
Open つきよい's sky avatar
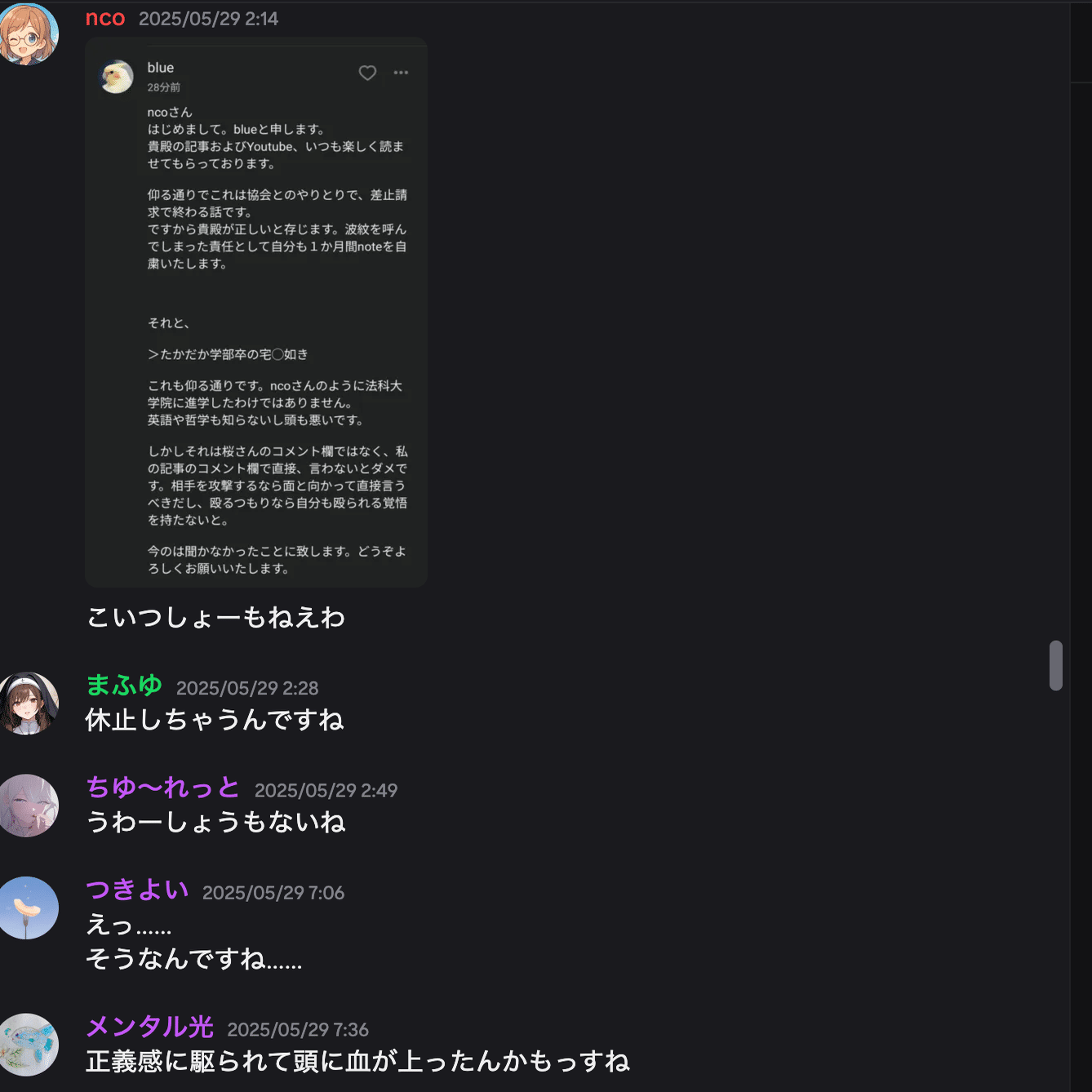click(29, 908)
